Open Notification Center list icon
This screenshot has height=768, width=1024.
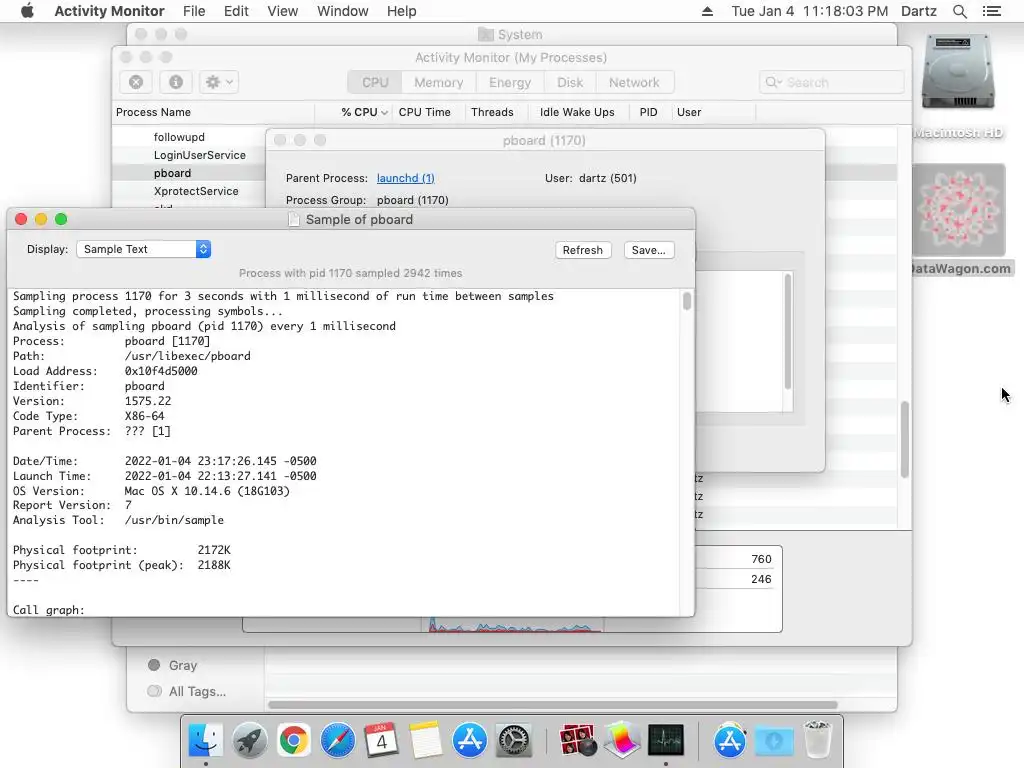click(x=991, y=11)
